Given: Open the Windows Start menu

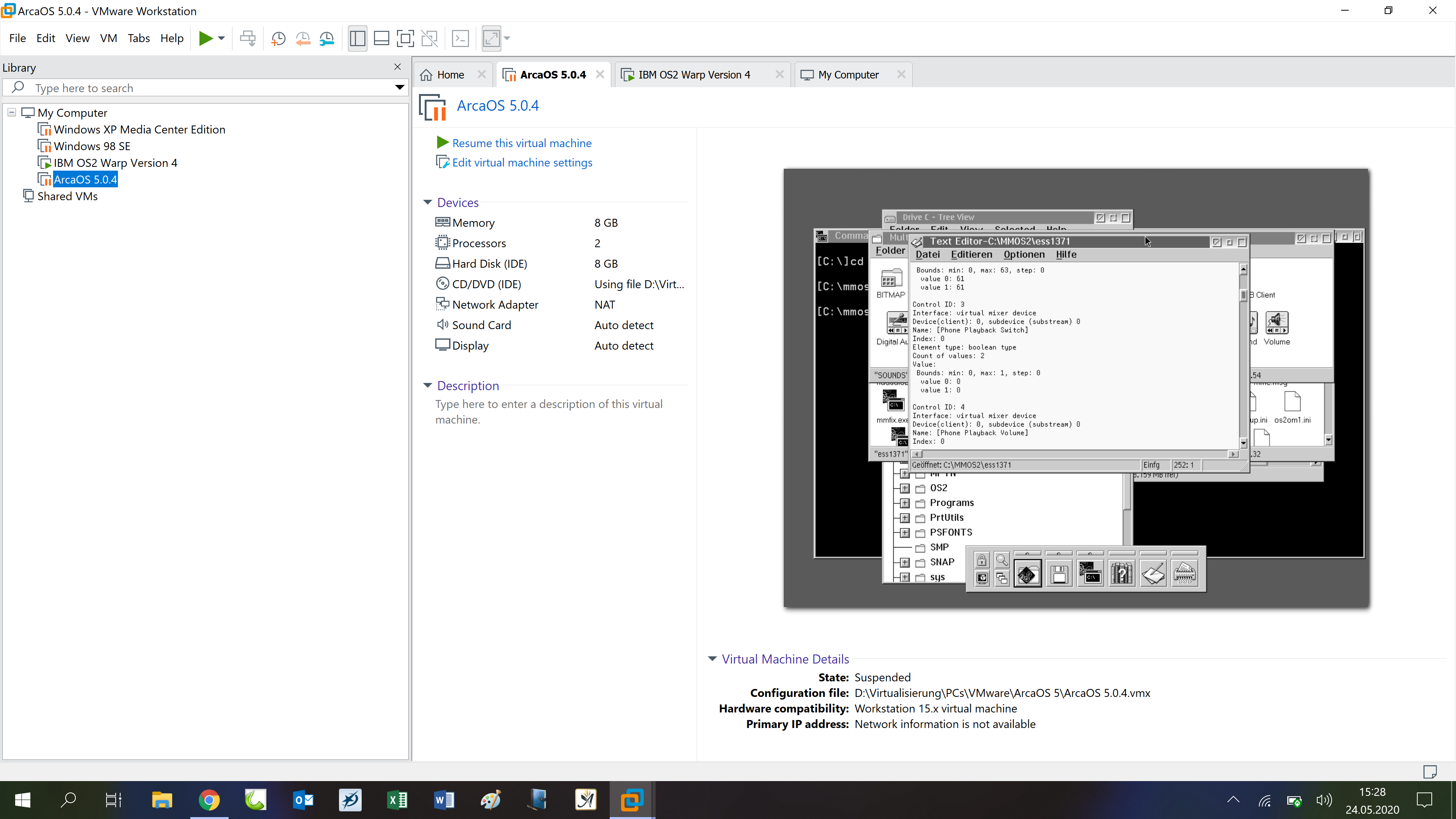Looking at the screenshot, I should coord(23,800).
